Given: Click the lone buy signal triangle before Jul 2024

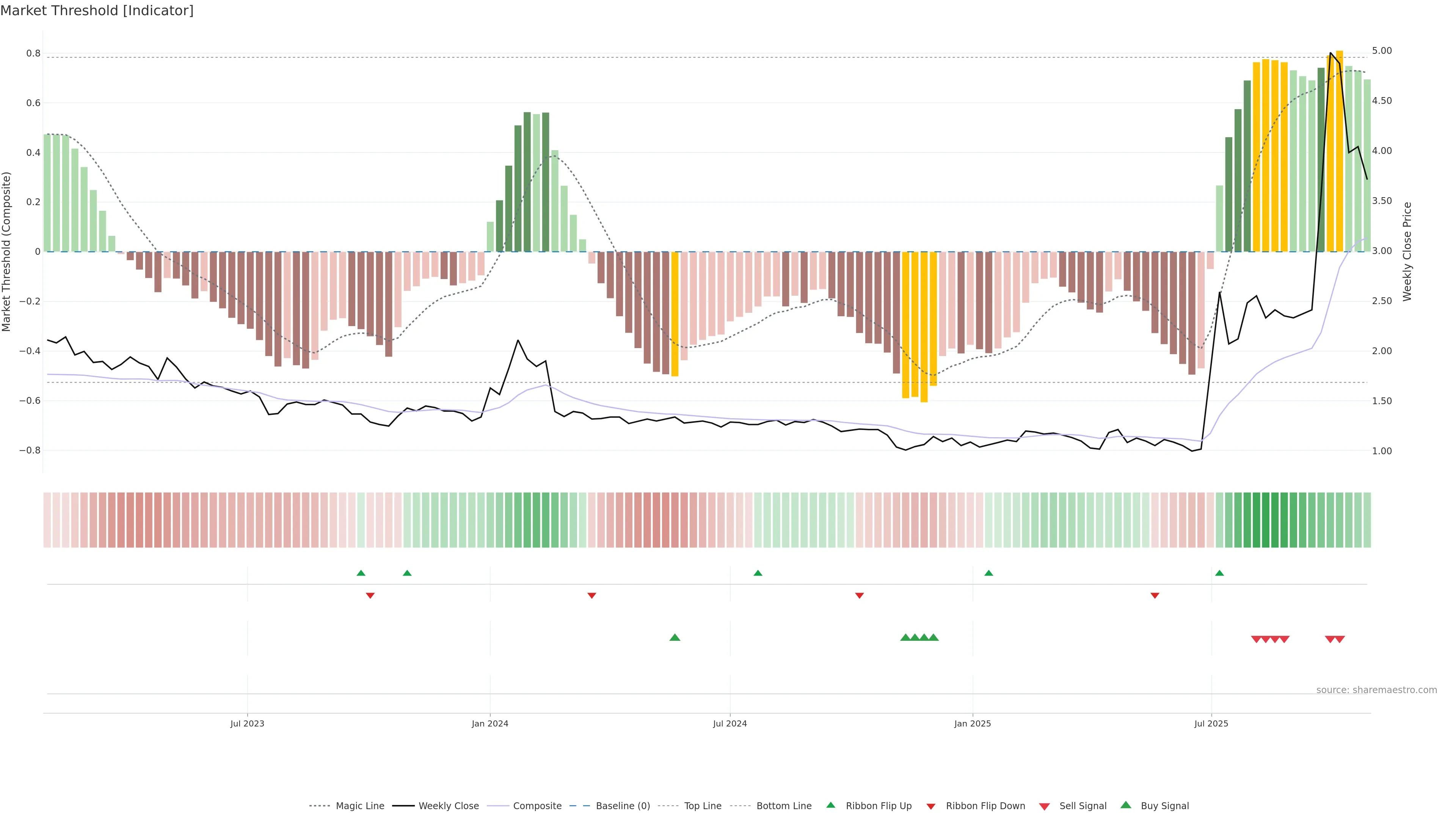Looking at the screenshot, I should (674, 637).
